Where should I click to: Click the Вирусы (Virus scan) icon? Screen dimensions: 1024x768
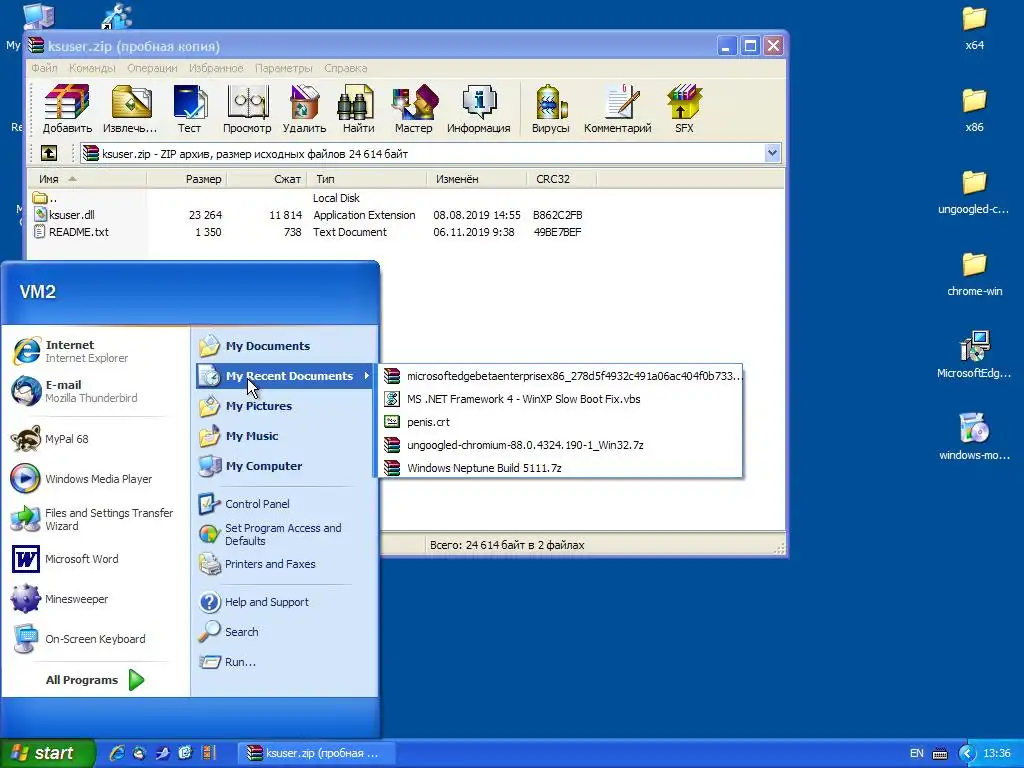tap(551, 108)
